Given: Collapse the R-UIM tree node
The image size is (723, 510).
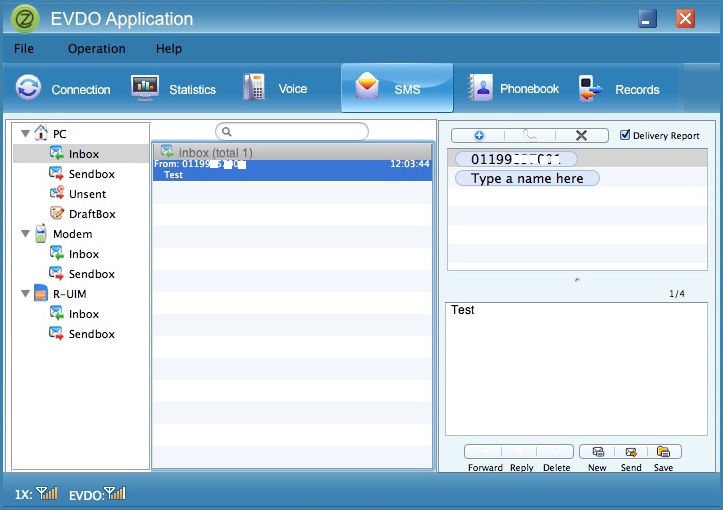Looking at the screenshot, I should tap(25, 294).
